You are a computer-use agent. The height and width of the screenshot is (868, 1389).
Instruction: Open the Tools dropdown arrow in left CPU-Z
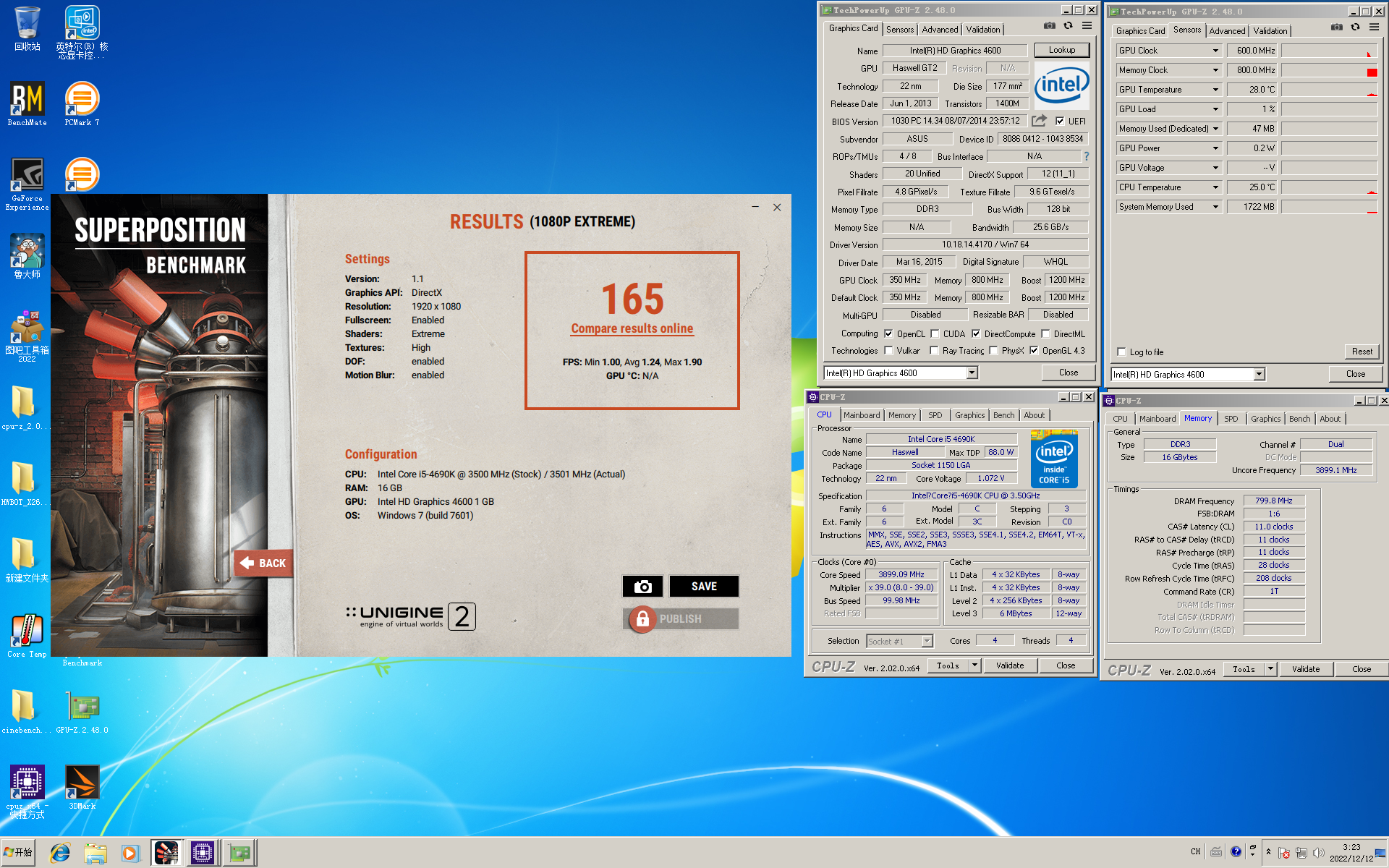pyautogui.click(x=974, y=665)
